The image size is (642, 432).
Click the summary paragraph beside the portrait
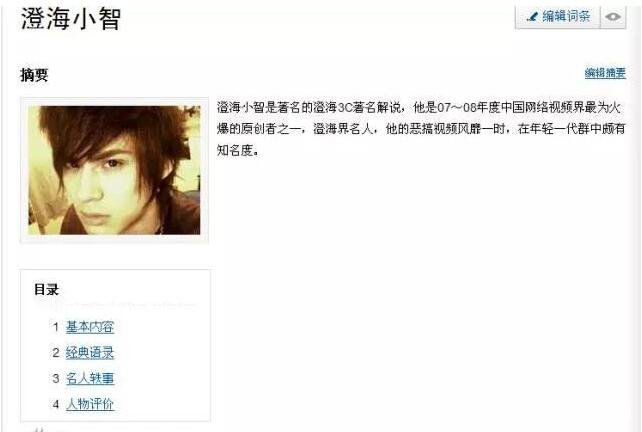[x=421, y=129]
